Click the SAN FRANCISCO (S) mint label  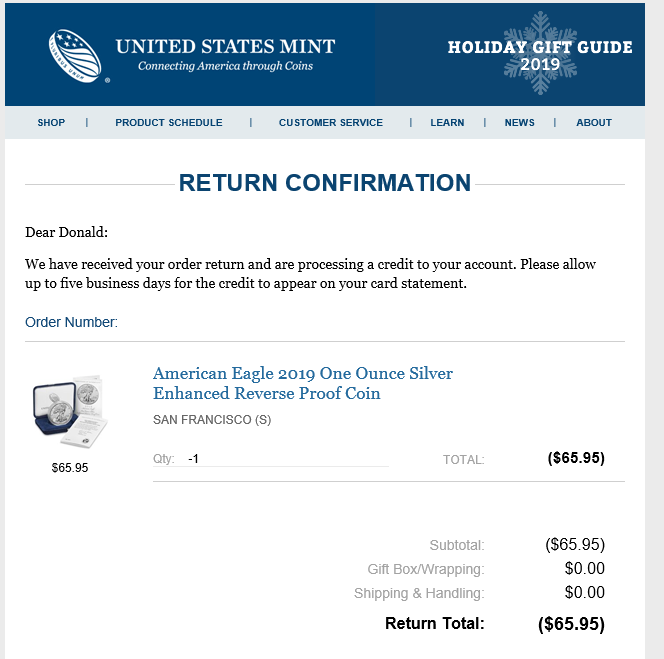coord(212,420)
